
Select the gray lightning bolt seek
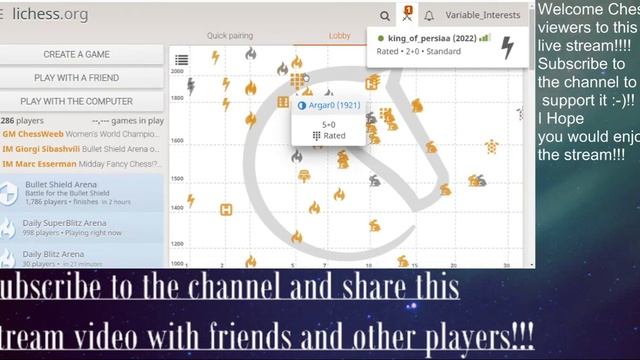(190, 87)
